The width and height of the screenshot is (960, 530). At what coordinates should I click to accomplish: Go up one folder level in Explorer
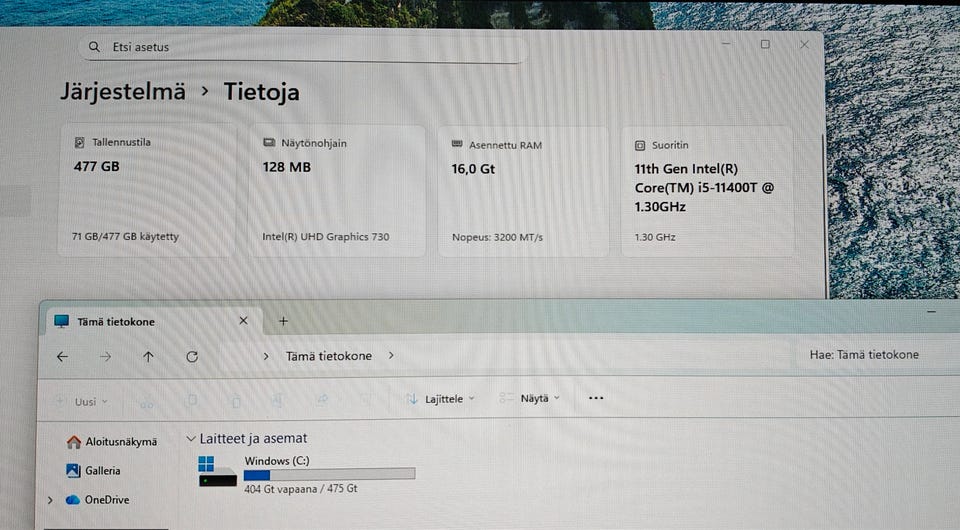[x=148, y=356]
